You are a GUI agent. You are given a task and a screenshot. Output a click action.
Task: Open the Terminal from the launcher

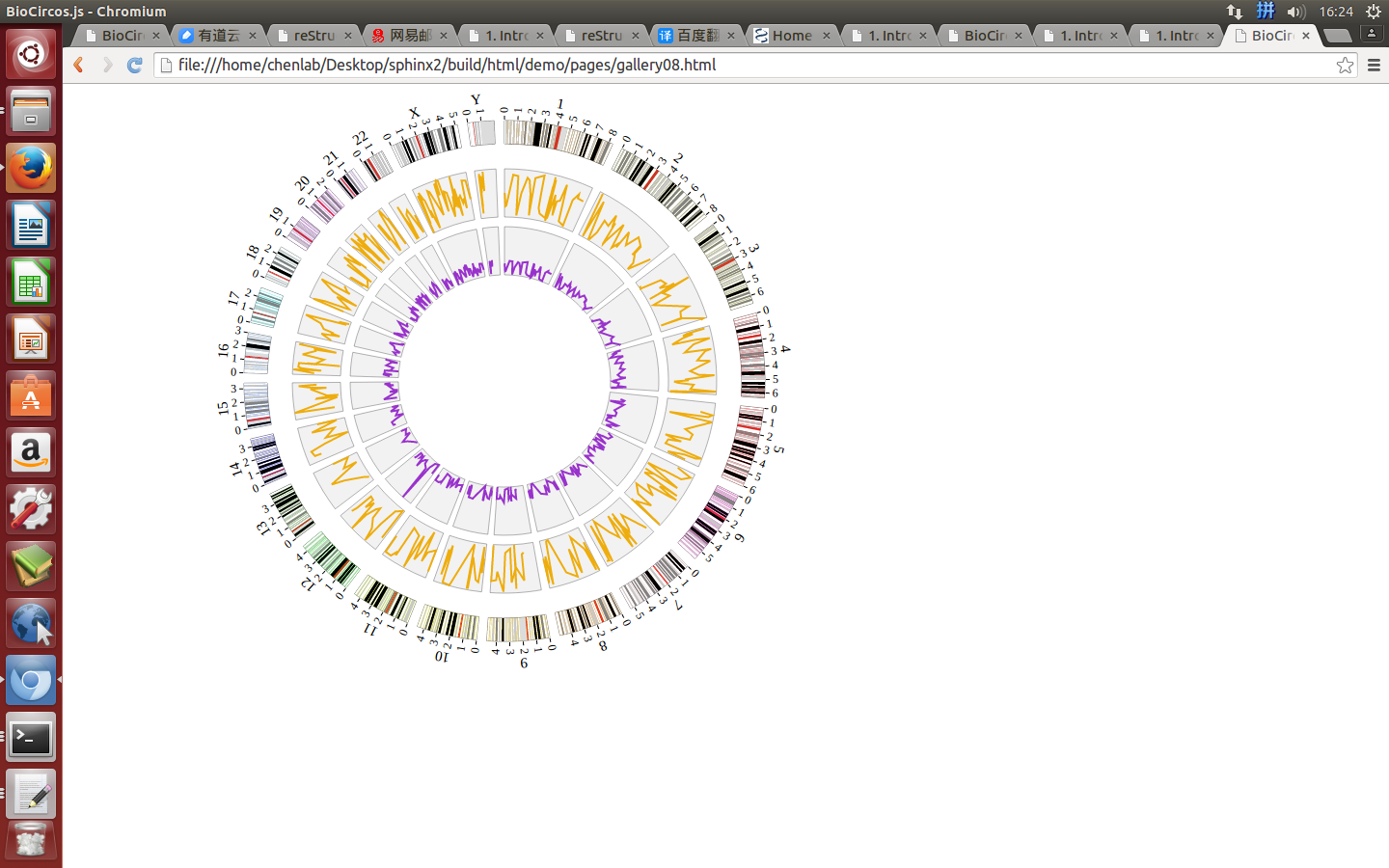31,737
